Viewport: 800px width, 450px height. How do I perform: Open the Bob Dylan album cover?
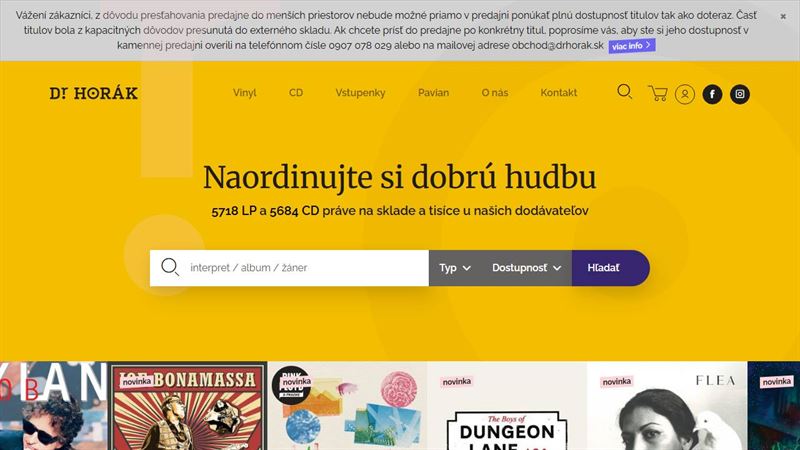click(x=54, y=406)
